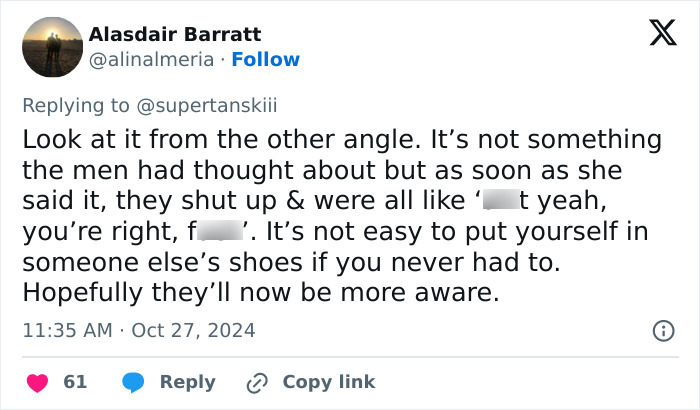The height and width of the screenshot is (410, 700).
Task: Open the circled info icon
Action: coord(662,330)
